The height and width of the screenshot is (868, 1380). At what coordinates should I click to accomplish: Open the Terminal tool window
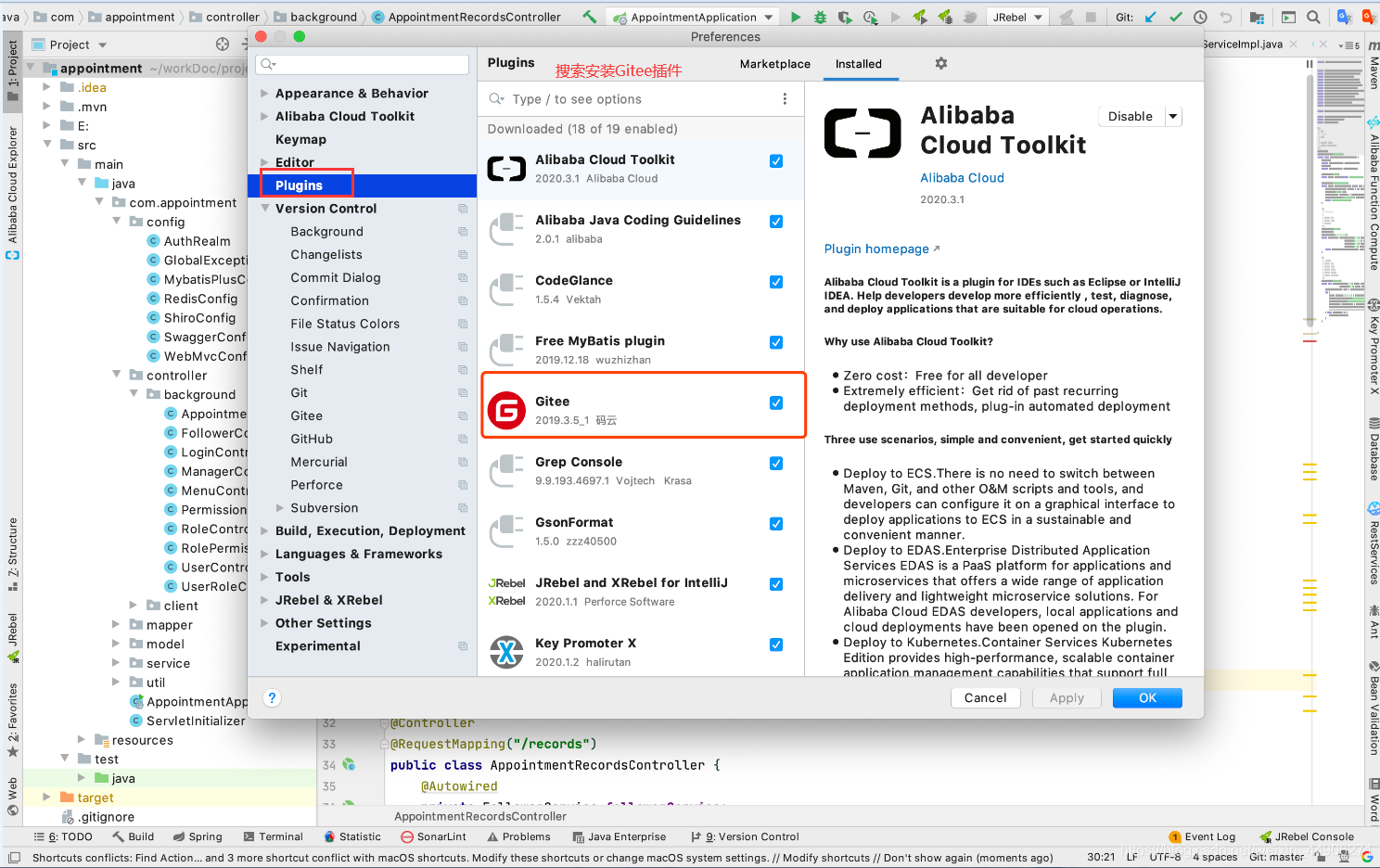[273, 836]
